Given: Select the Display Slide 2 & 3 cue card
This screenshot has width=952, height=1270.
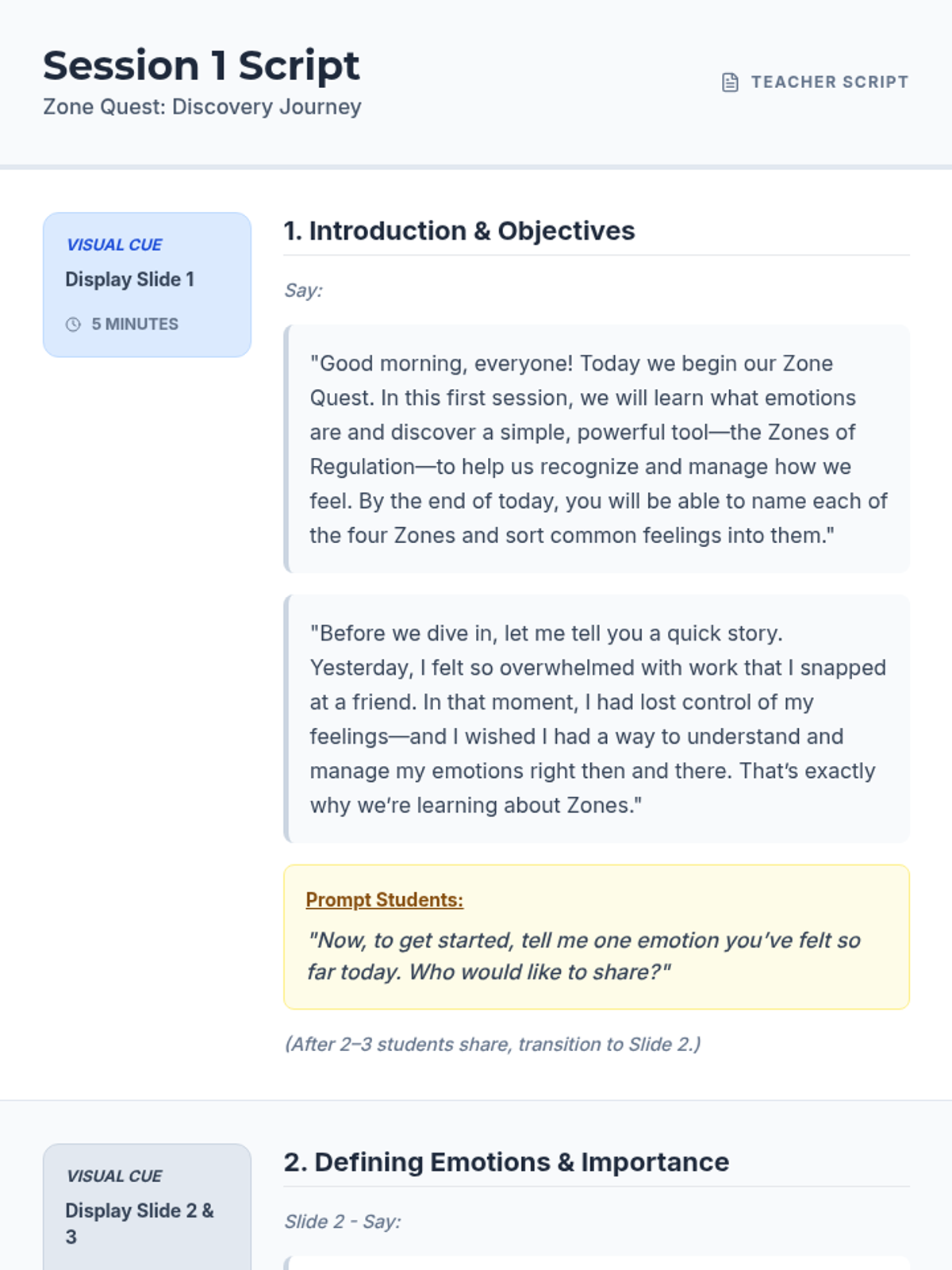Looking at the screenshot, I should (x=147, y=1206).
